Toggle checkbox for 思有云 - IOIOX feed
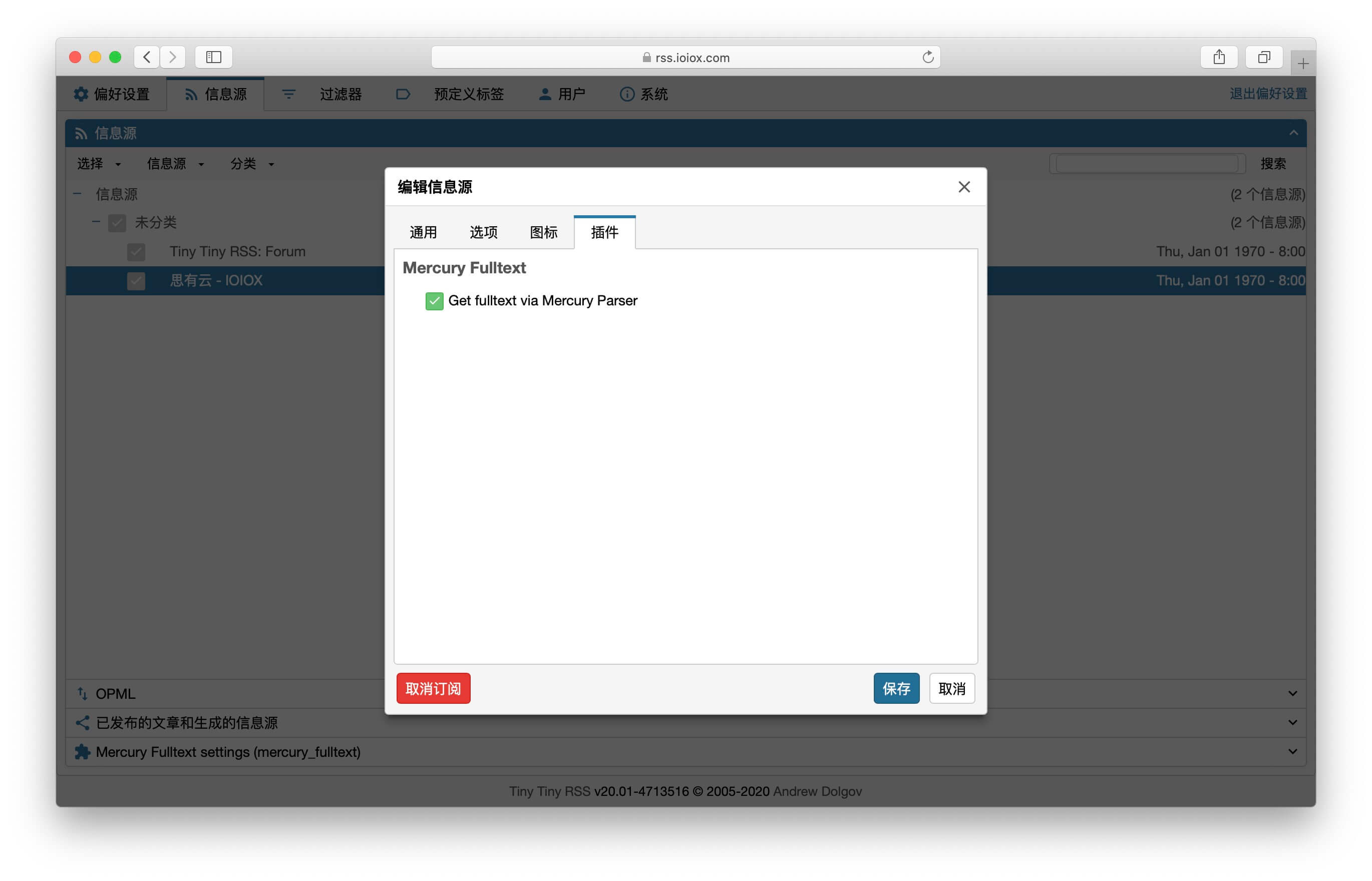This screenshot has height=881, width=1372. click(x=136, y=281)
